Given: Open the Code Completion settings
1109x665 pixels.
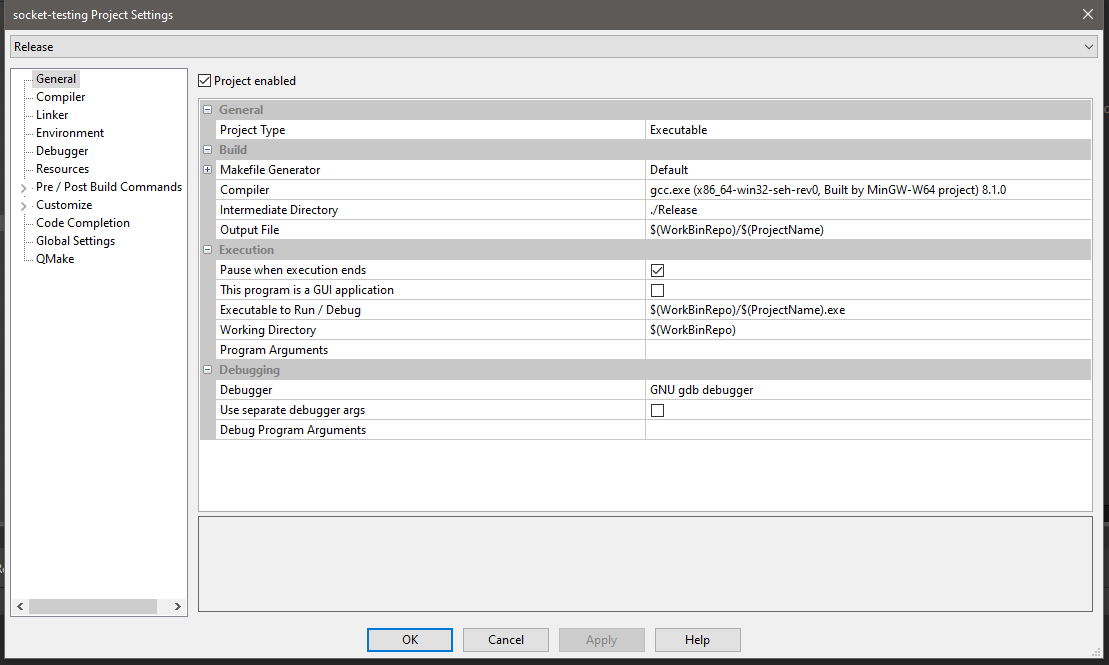Looking at the screenshot, I should [81, 222].
